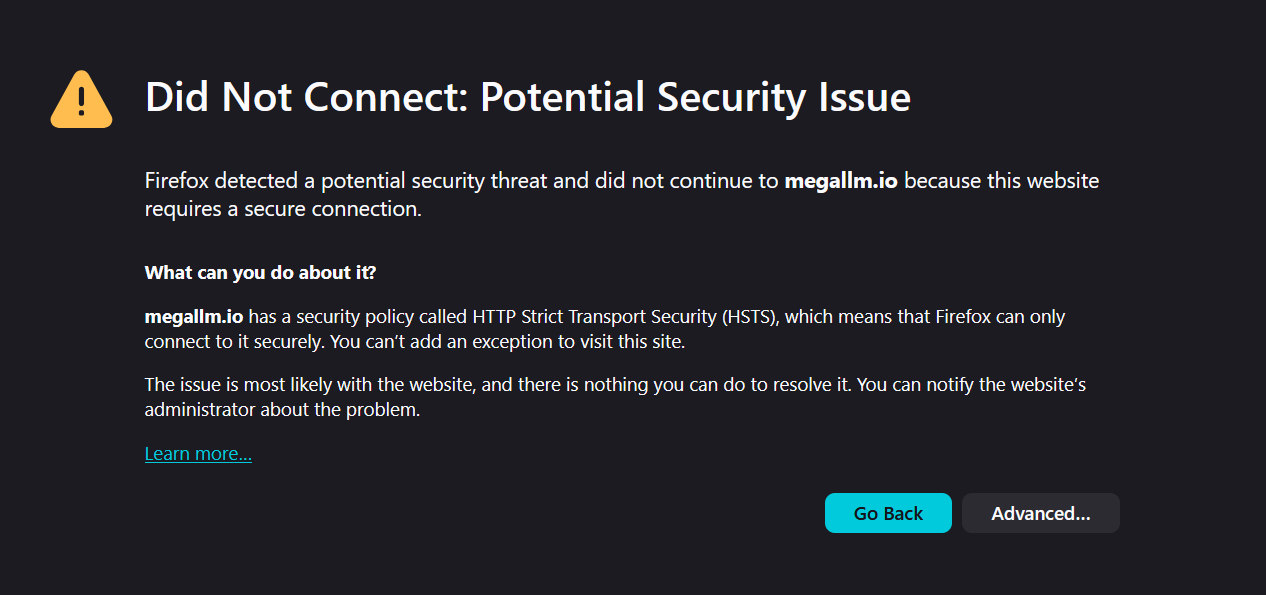
Task: Click the 'What can you do about it?' heading
Action: tap(260, 272)
